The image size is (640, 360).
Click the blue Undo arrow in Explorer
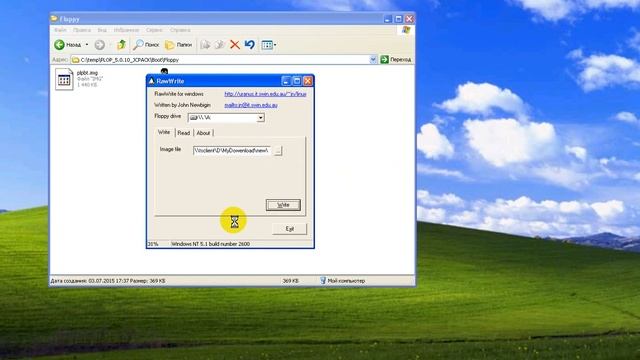(249, 44)
